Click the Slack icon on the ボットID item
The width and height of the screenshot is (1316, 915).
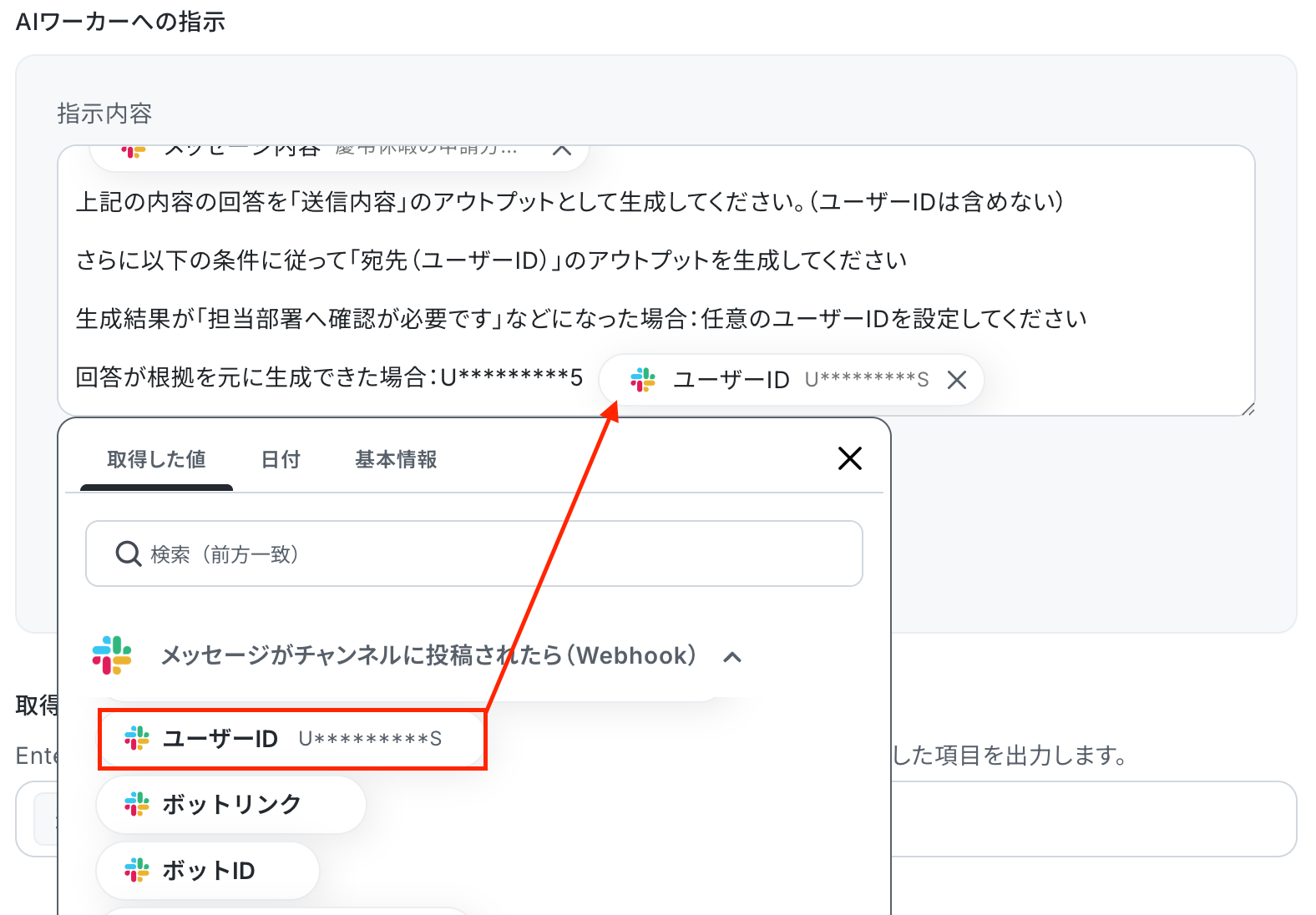coord(137,871)
